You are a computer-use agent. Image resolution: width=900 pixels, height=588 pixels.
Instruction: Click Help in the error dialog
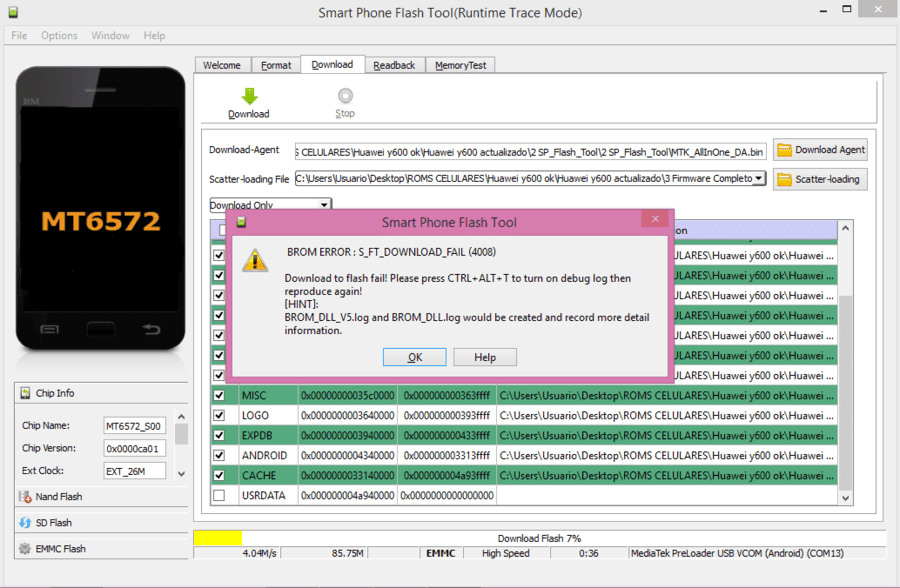pyautogui.click(x=485, y=357)
